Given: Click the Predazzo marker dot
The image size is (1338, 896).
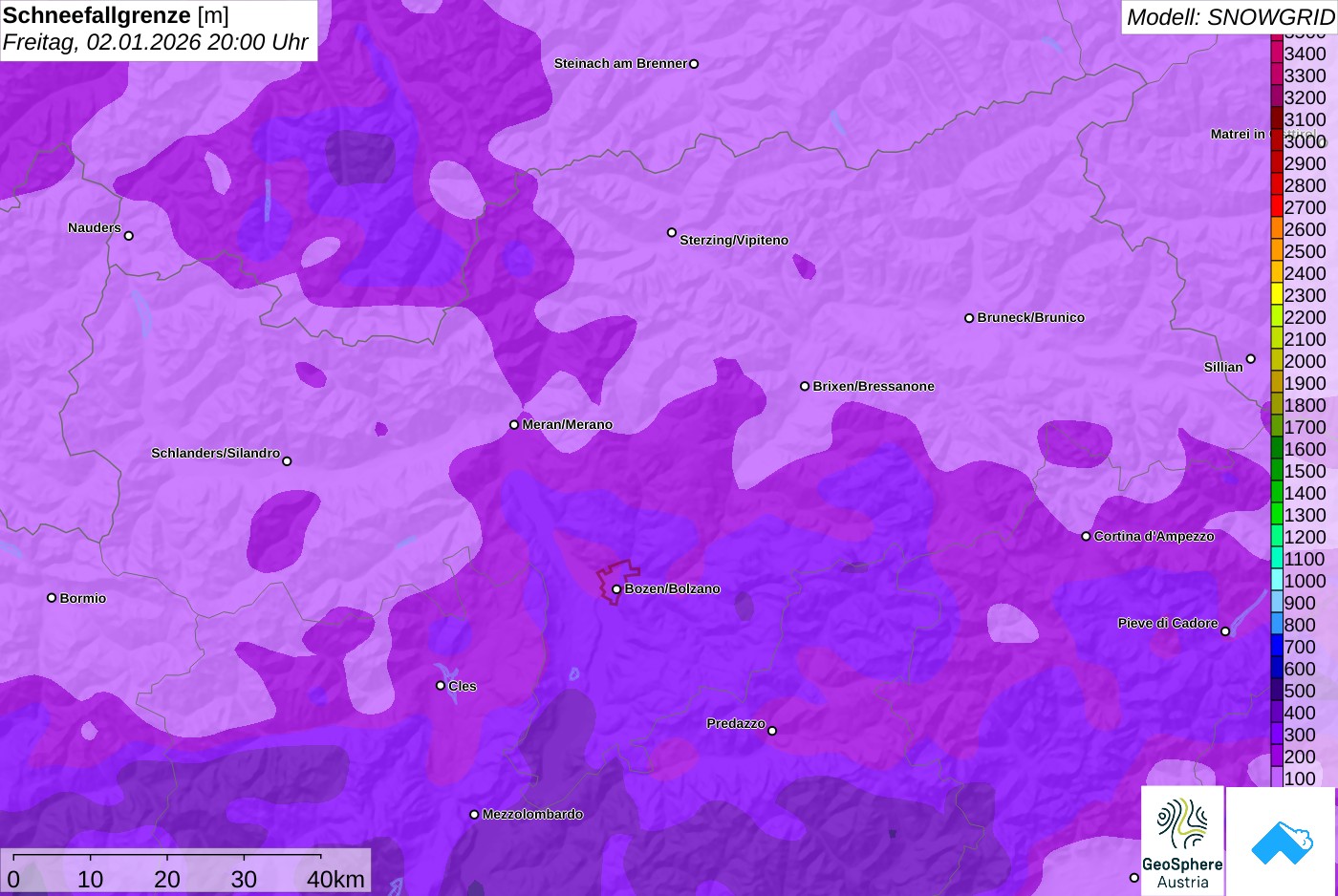Looking at the screenshot, I should [x=772, y=731].
